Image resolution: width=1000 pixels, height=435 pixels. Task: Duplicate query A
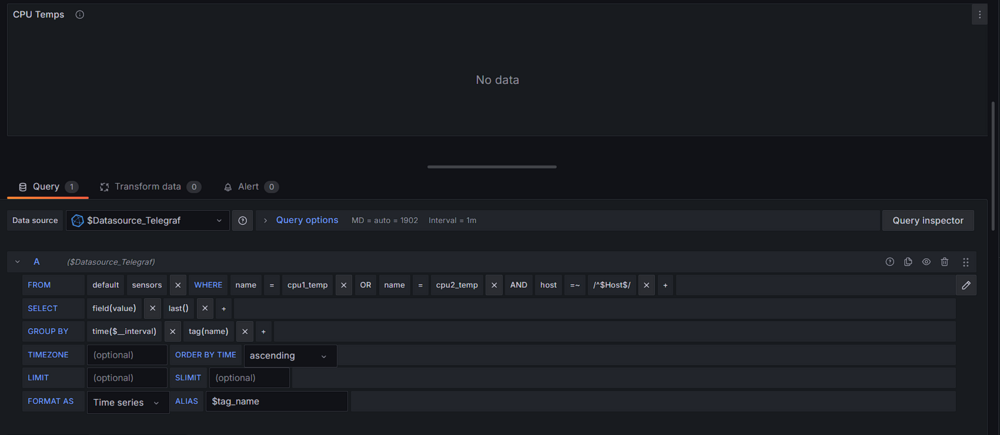[908, 262]
